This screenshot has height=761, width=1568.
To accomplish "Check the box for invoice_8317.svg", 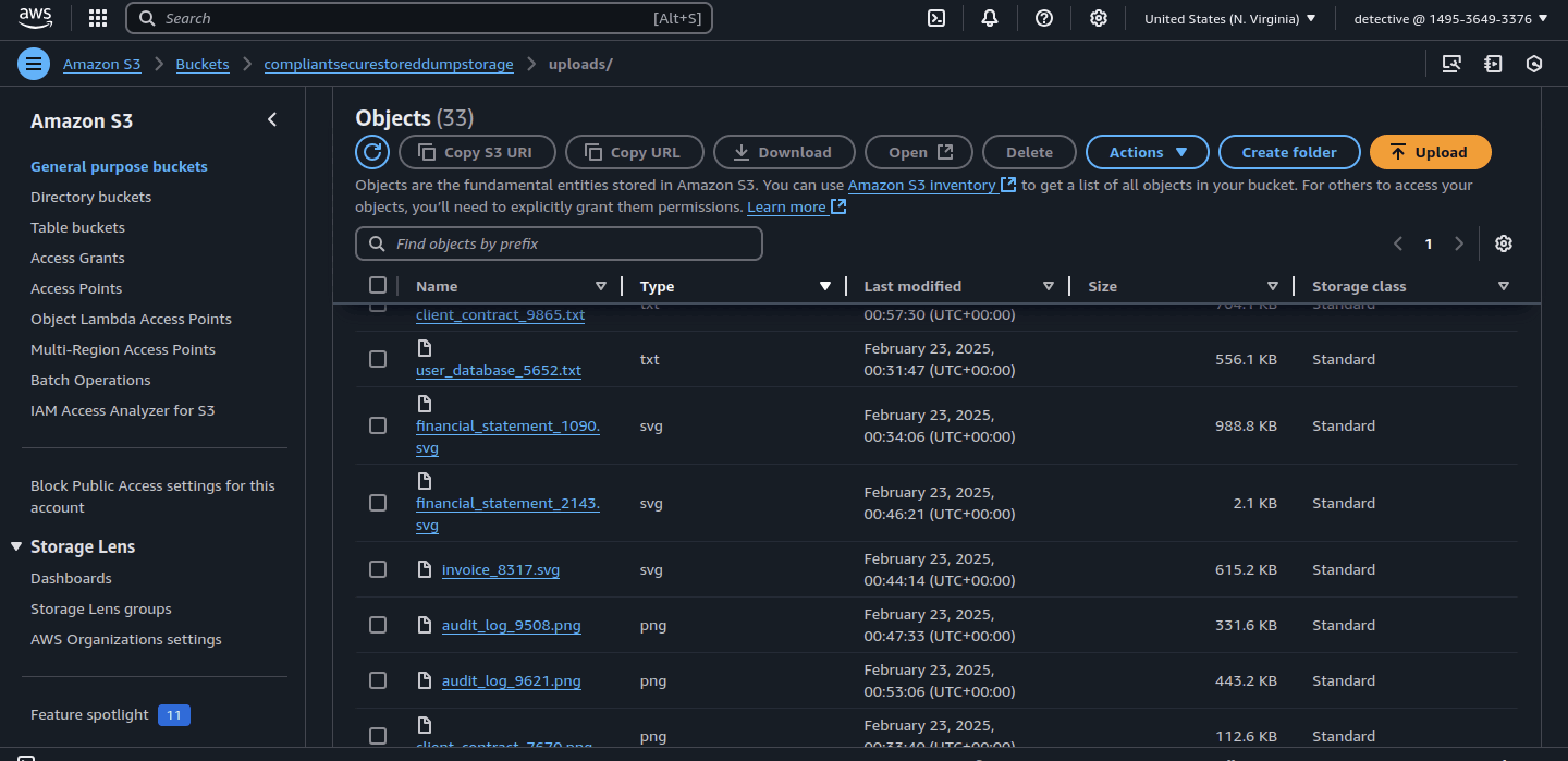I will [x=377, y=569].
